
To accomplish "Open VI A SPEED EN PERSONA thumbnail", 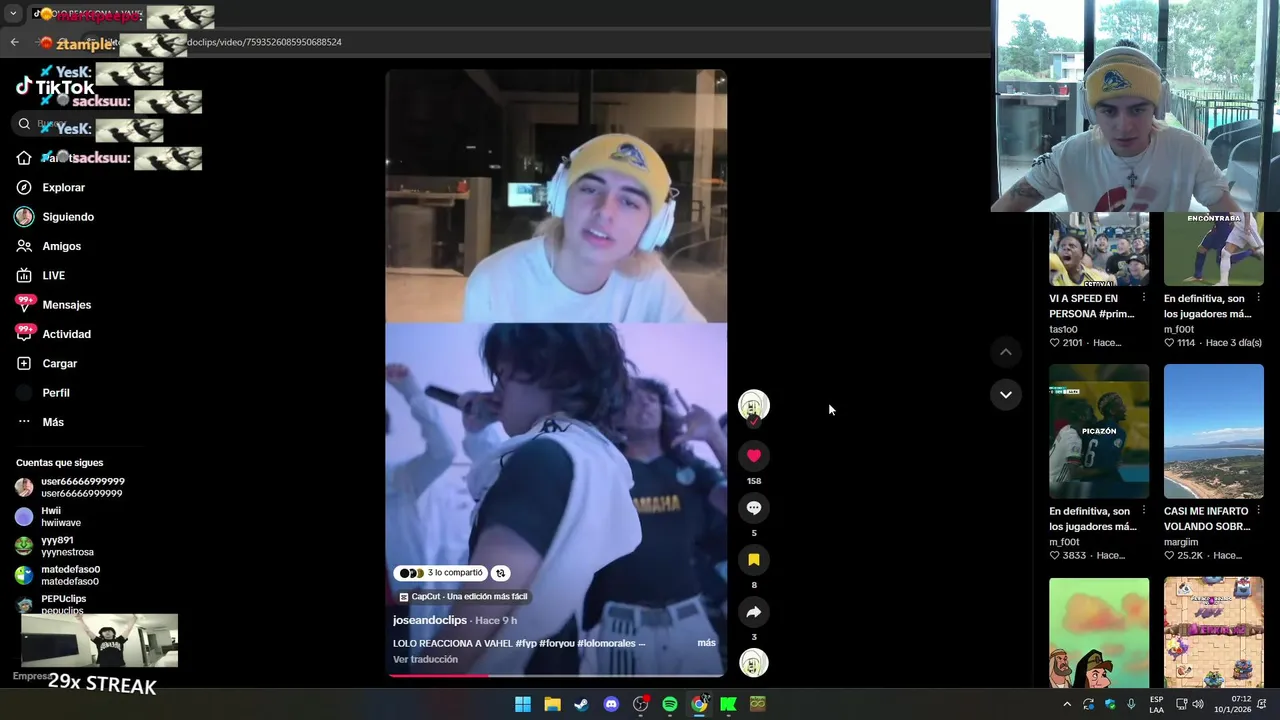I will point(1099,249).
